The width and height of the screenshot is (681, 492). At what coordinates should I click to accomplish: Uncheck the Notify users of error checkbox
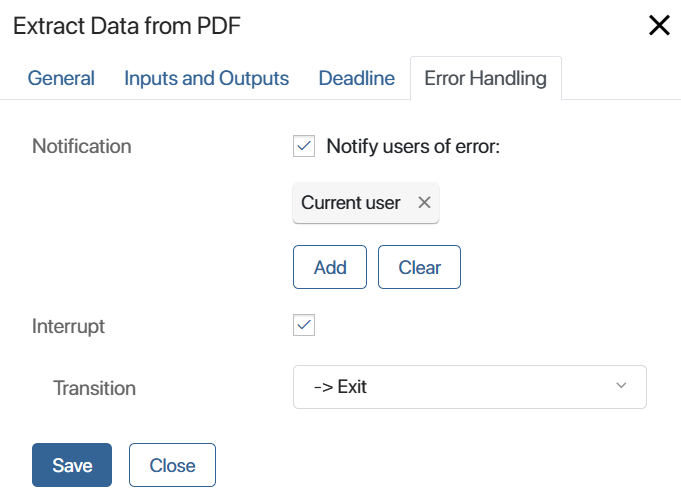pos(304,146)
